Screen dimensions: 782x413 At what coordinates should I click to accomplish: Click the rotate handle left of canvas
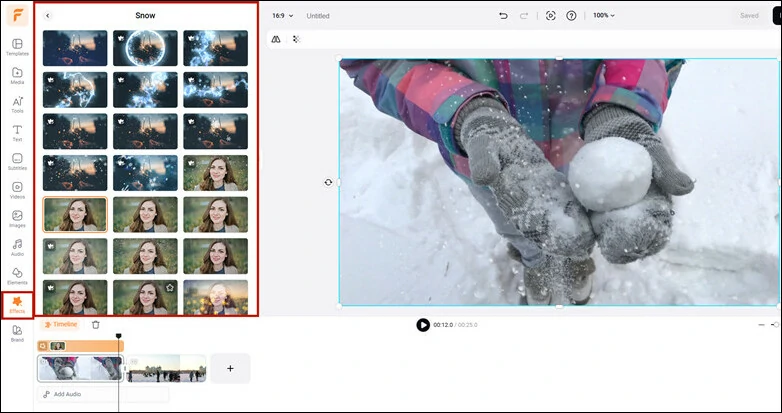[328, 183]
